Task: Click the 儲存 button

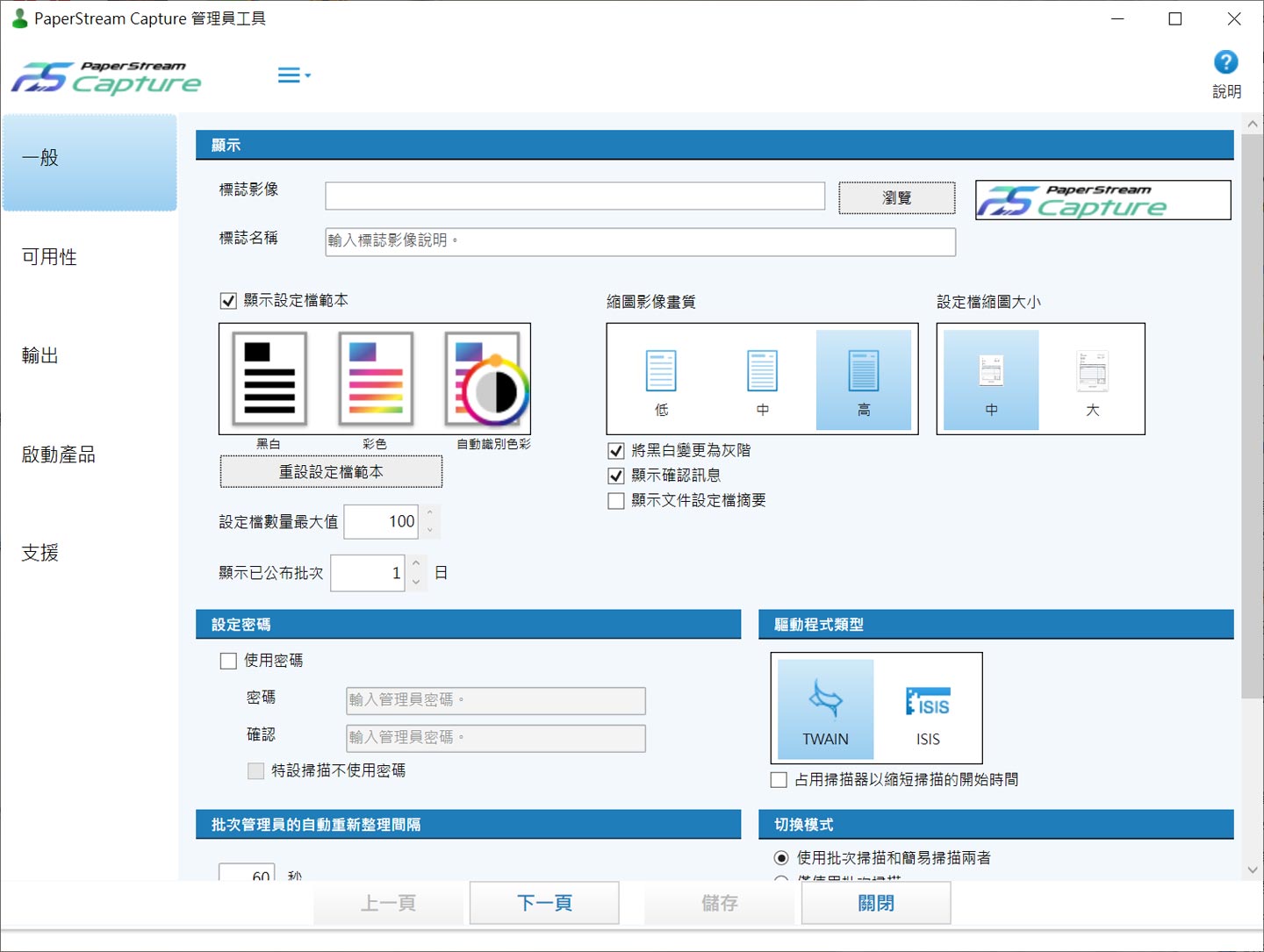Action: click(x=719, y=903)
